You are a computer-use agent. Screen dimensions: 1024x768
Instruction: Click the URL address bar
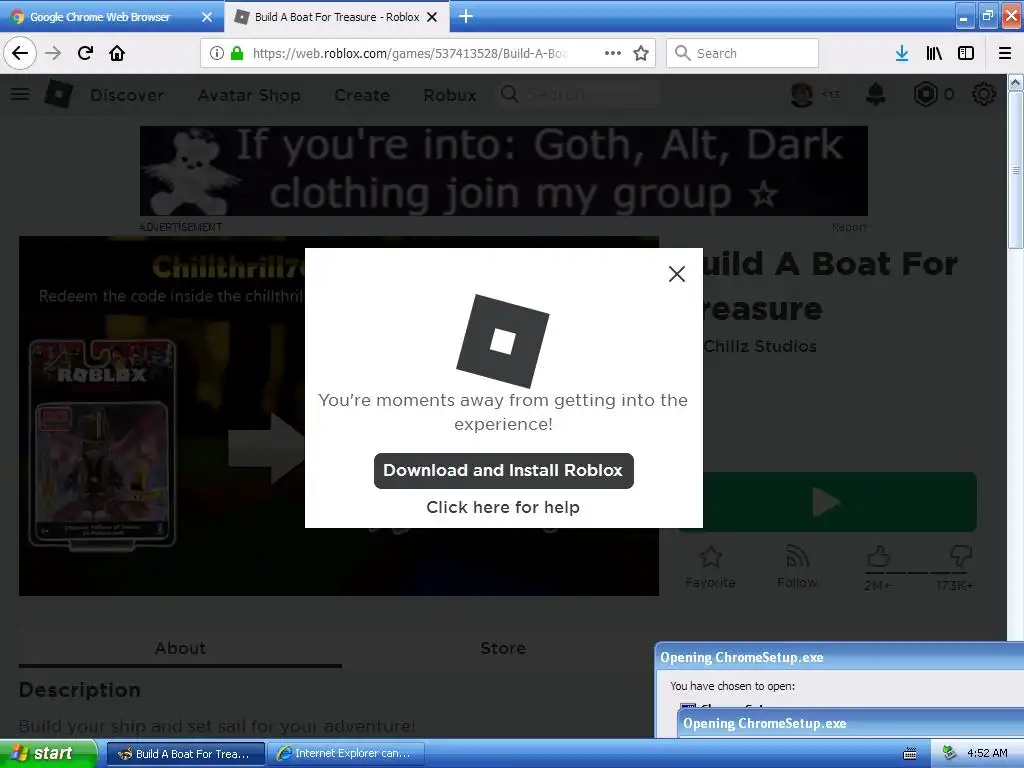pos(409,53)
